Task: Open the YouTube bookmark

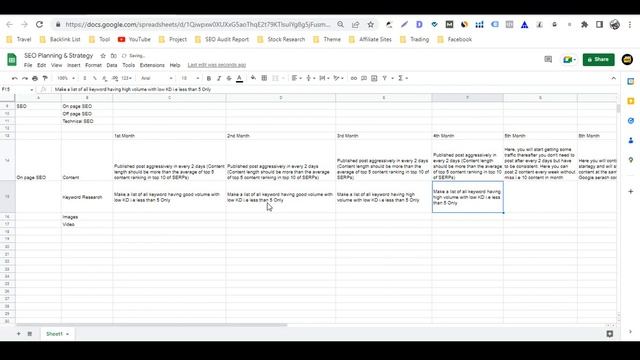Action: pos(134,40)
